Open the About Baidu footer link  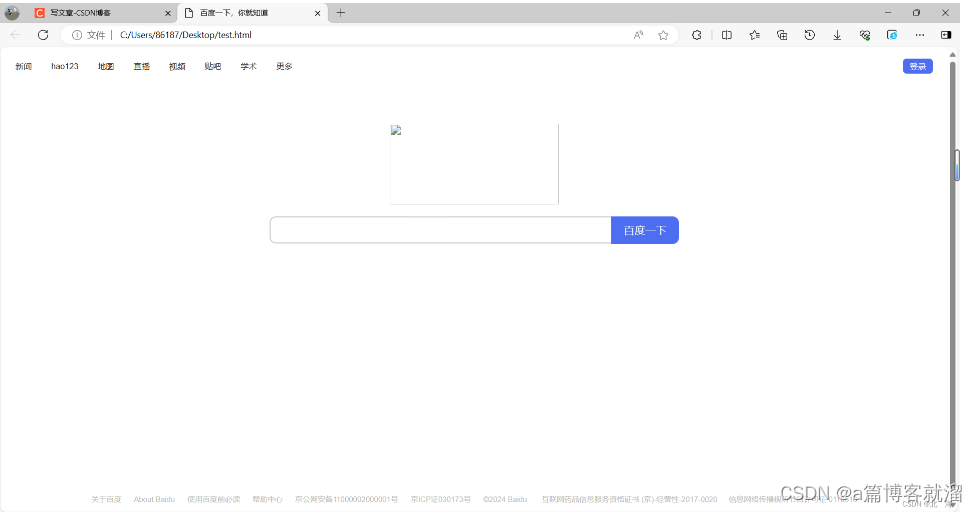coord(154,500)
